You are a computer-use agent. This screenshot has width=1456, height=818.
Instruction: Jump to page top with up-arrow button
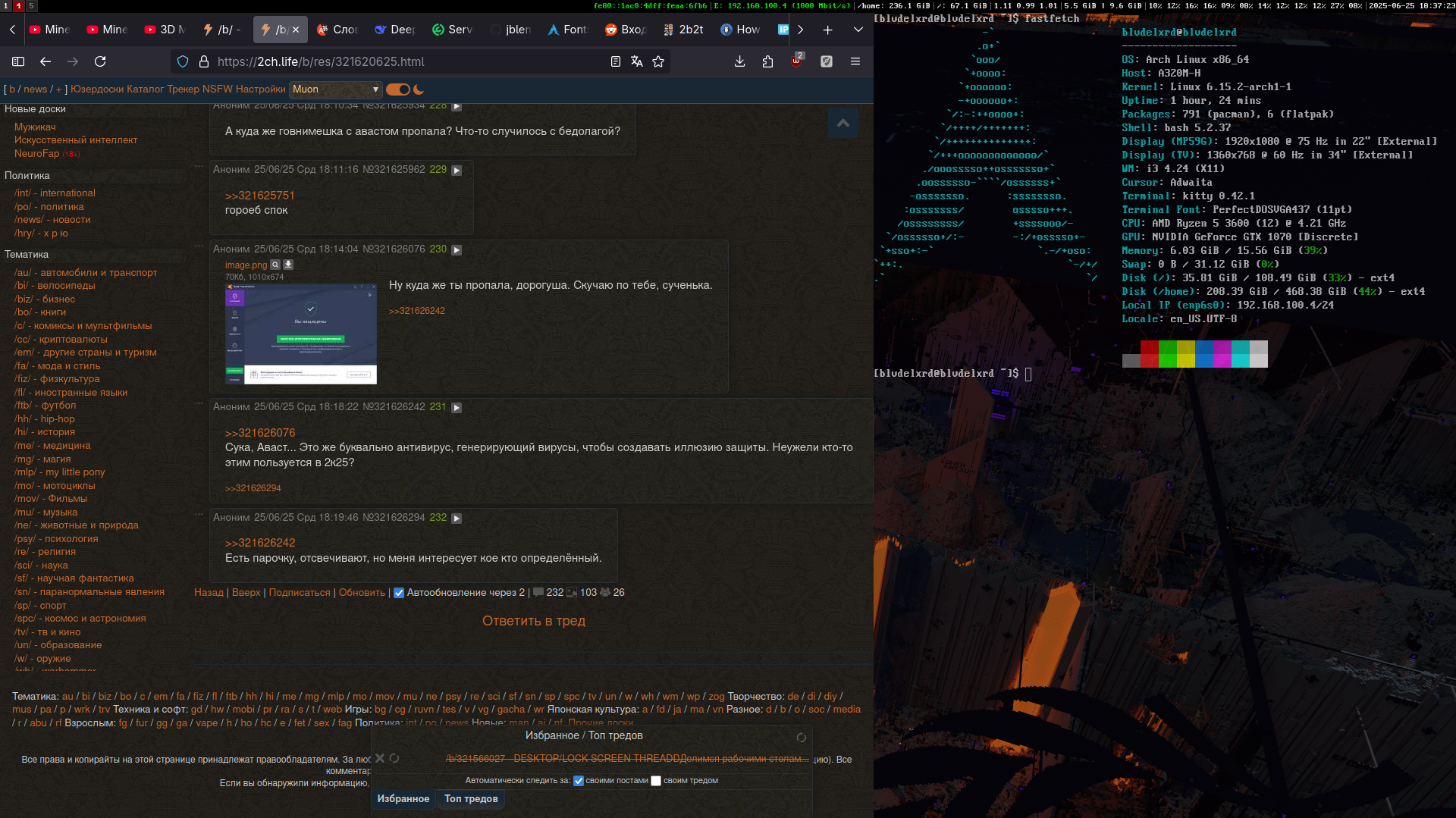point(843,123)
